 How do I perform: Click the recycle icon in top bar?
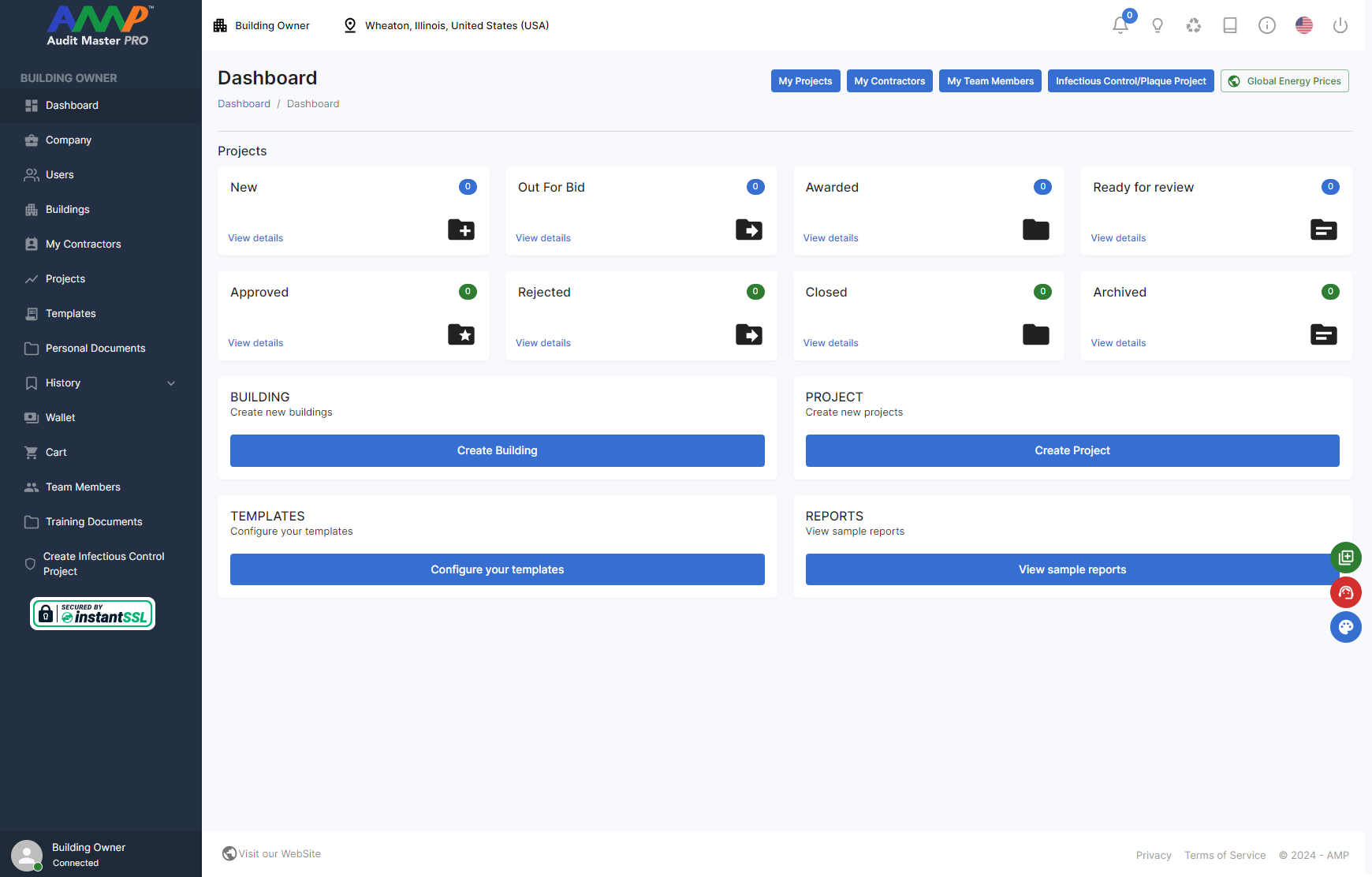pos(1194,25)
